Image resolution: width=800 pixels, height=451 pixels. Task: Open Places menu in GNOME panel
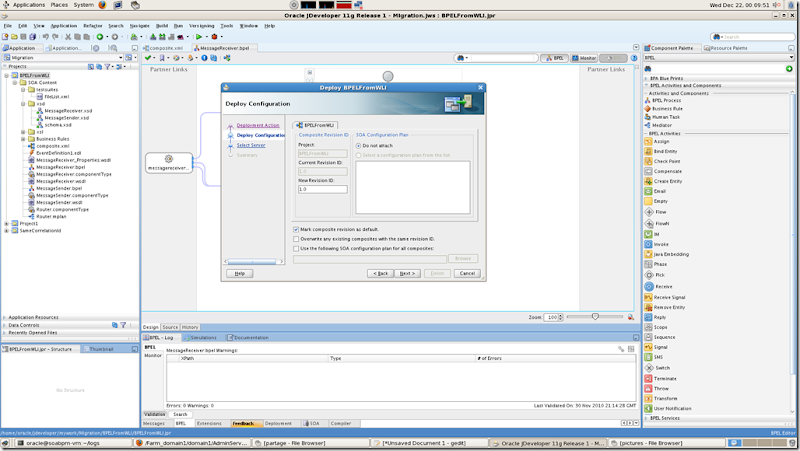point(59,5)
